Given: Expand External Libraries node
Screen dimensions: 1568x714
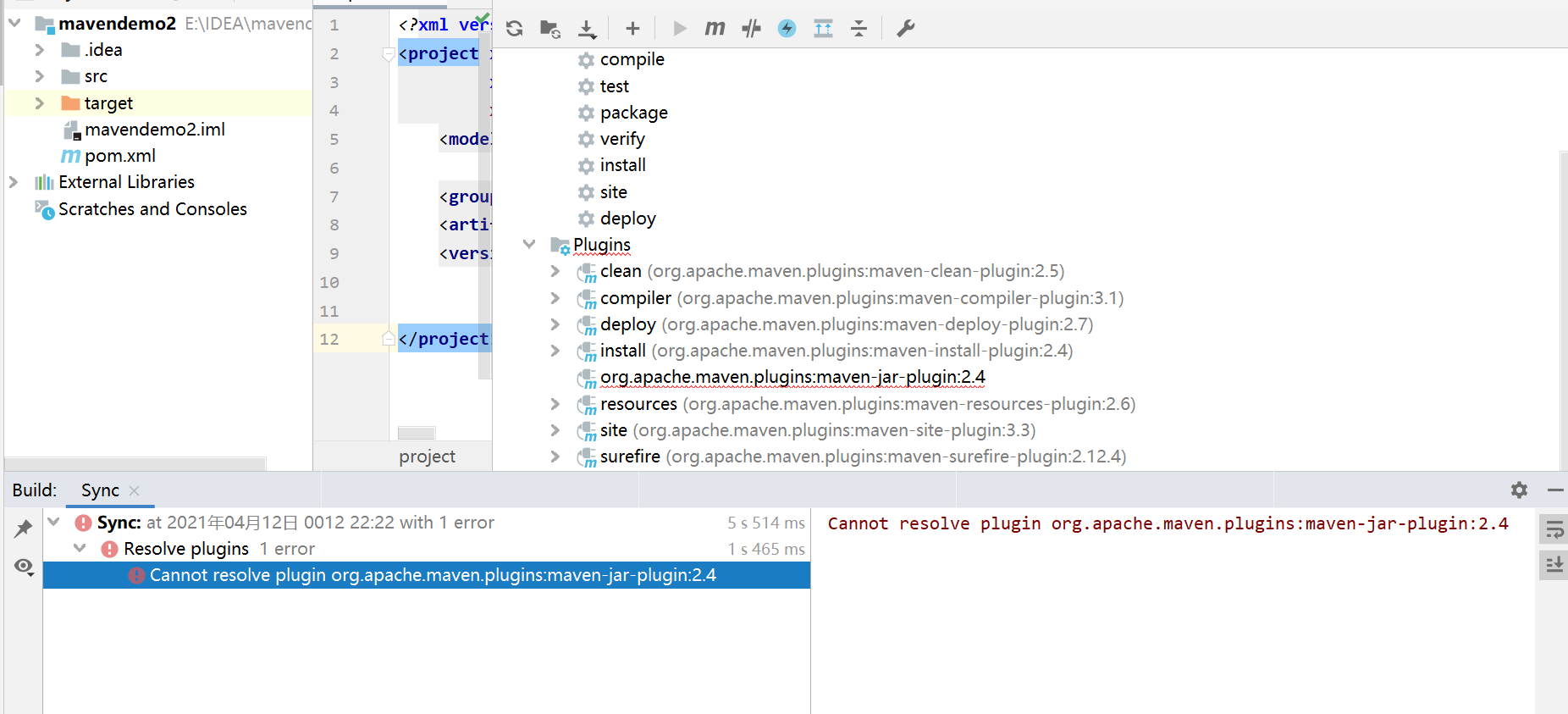Looking at the screenshot, I should click(14, 182).
